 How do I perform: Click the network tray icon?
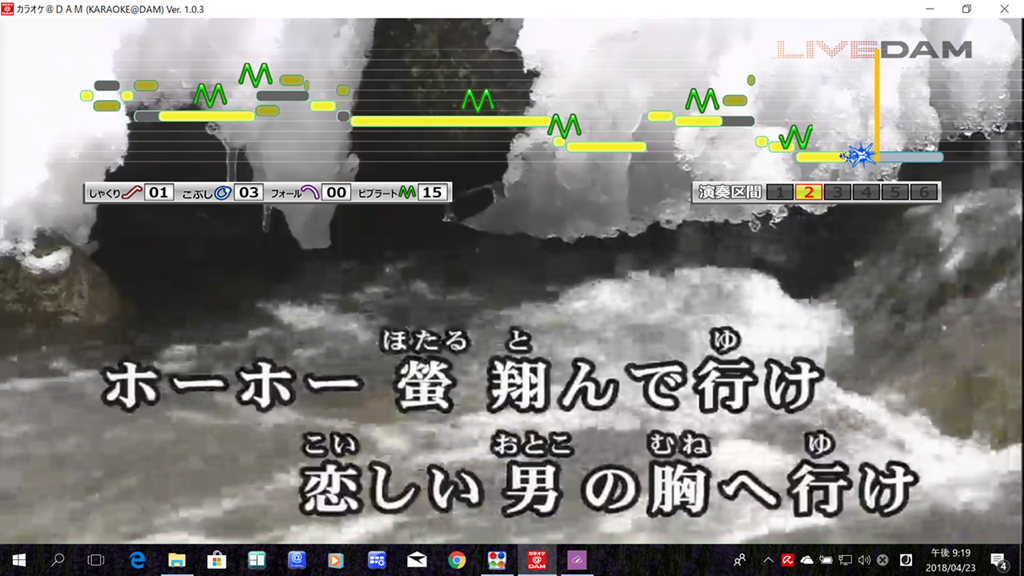(x=845, y=560)
